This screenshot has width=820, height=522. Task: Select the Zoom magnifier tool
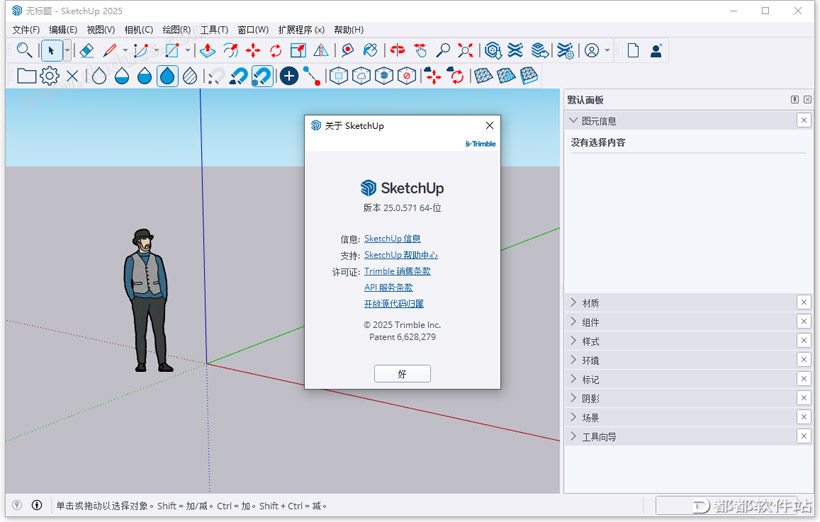coord(443,50)
